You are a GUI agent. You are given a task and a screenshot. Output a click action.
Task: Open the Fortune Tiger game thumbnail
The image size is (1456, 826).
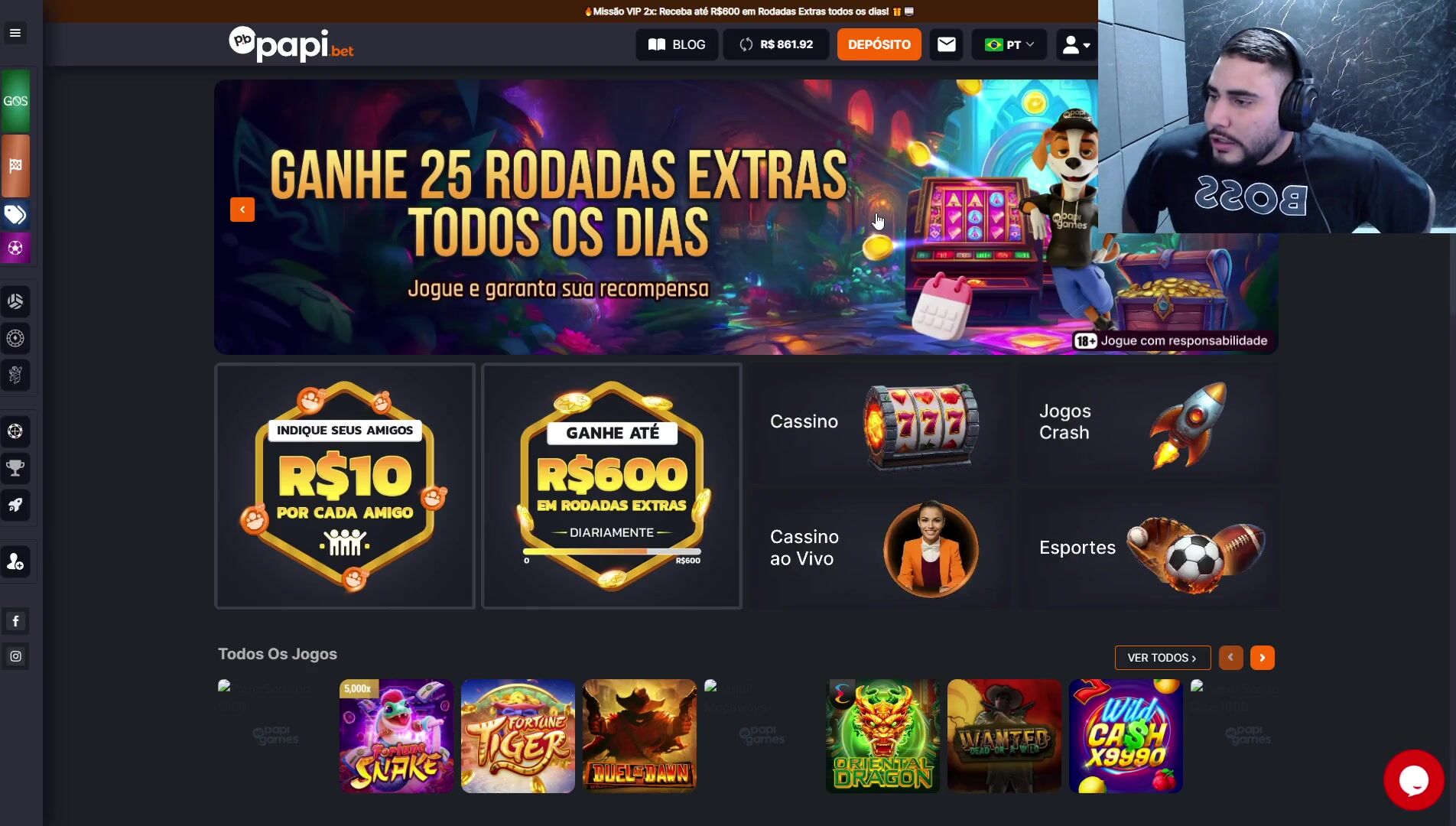coord(518,736)
